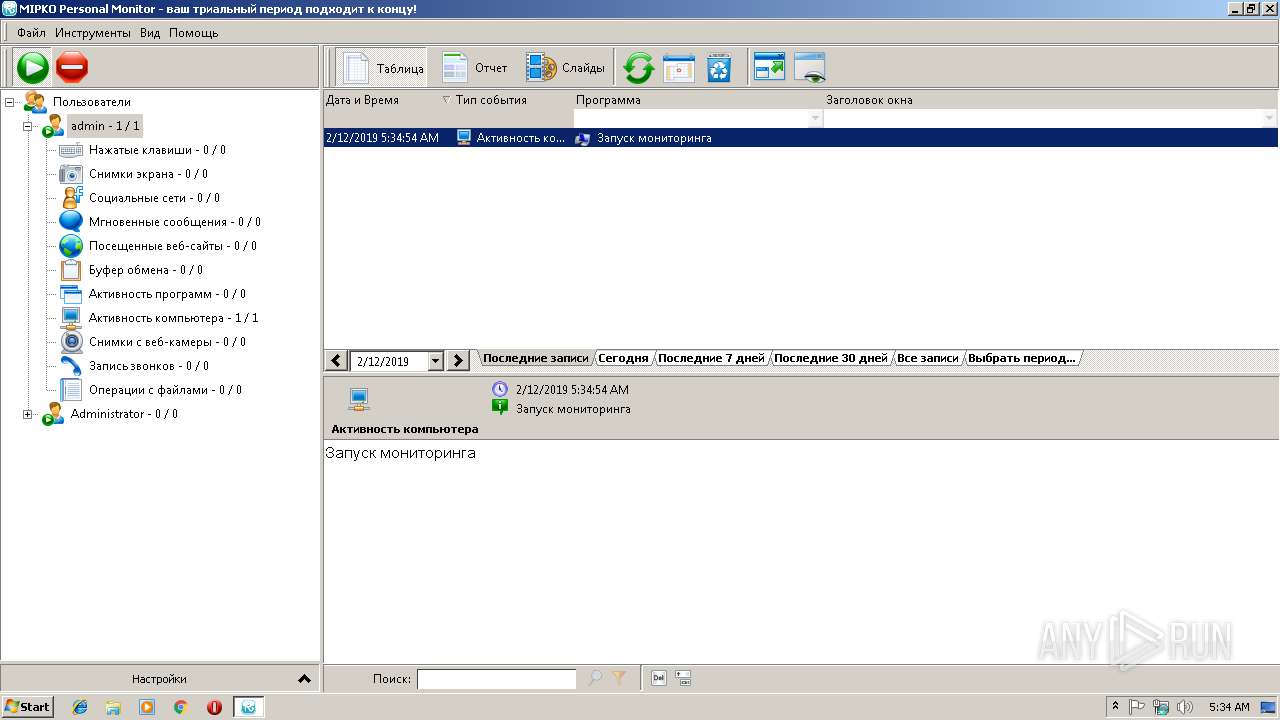The height and width of the screenshot is (720, 1280).
Task: Open Буфер обмена clipboard category
Action: coord(146,270)
